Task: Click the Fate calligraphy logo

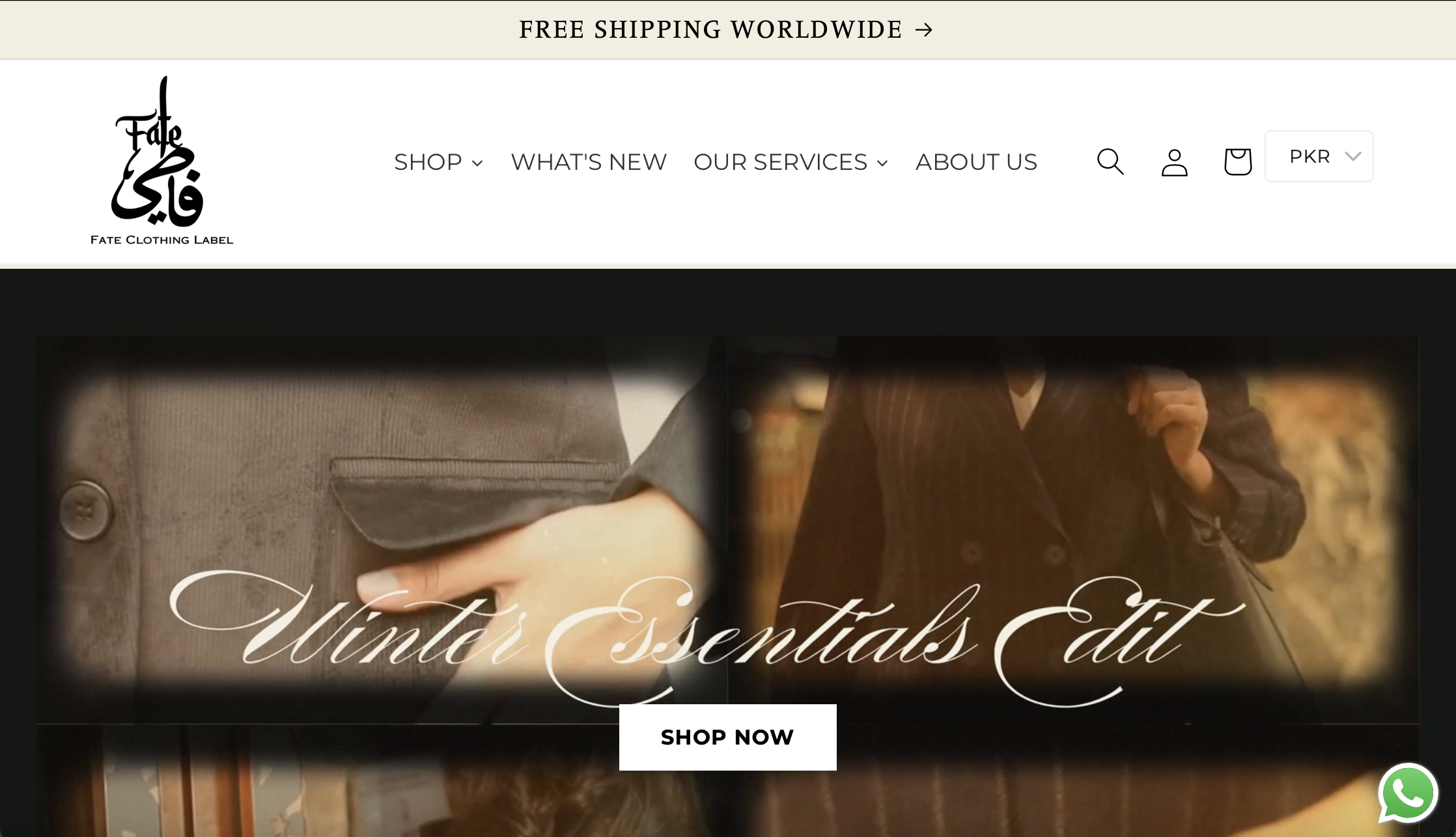Action: pos(158,151)
